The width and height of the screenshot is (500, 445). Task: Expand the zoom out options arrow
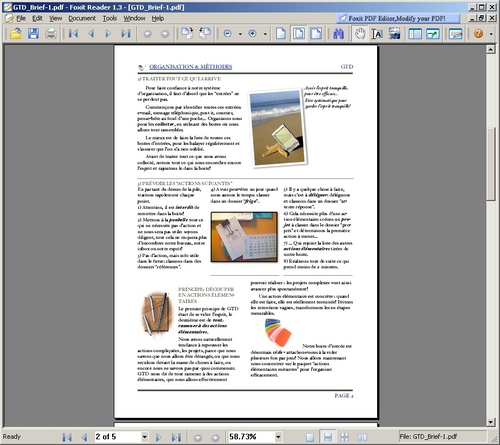click(240, 34)
